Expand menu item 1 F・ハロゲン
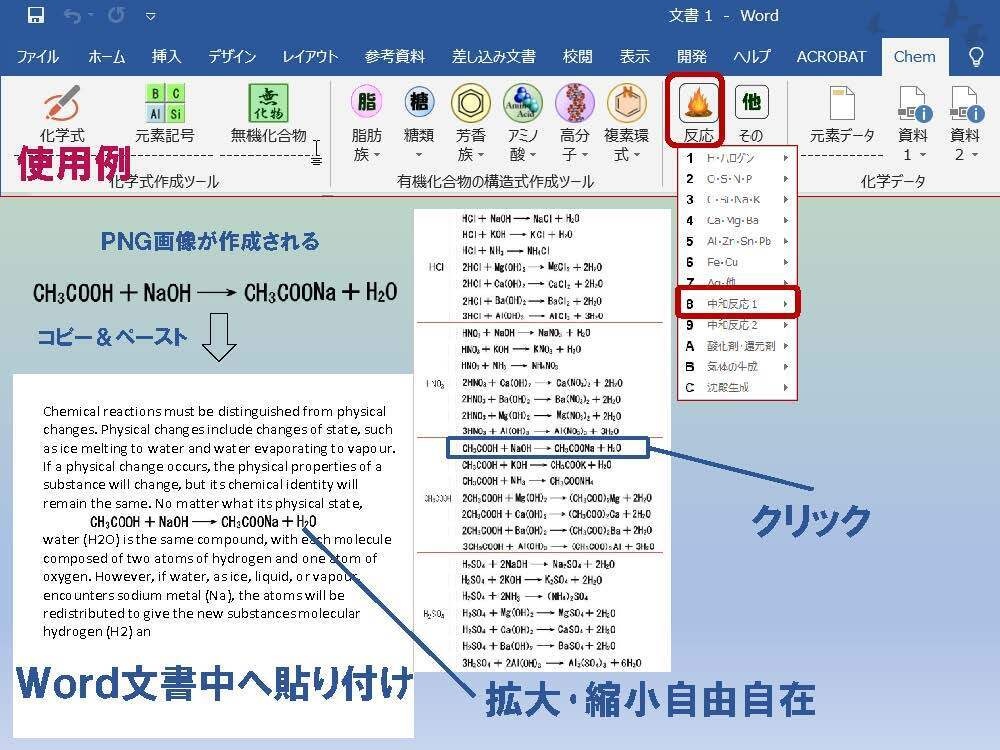 (737, 158)
